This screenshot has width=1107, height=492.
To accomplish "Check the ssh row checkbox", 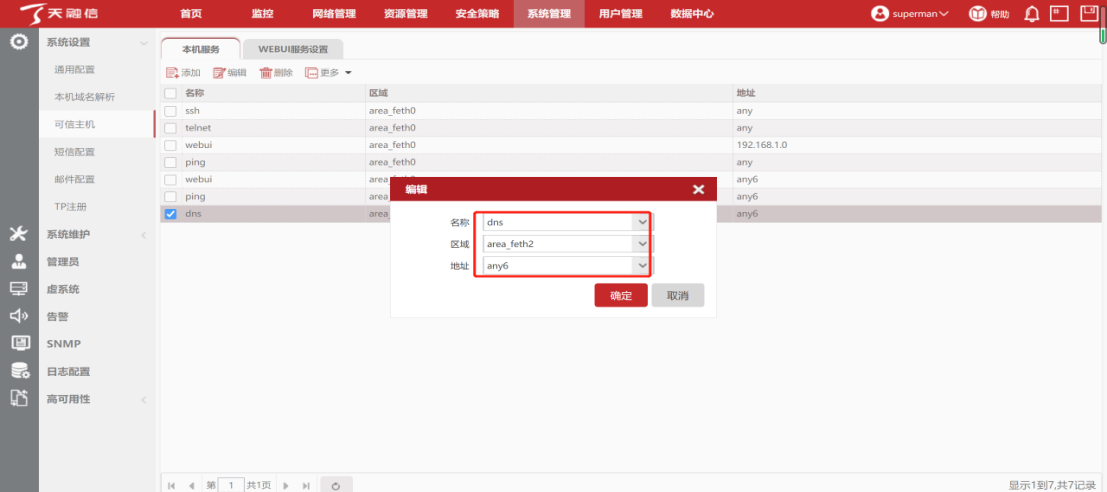I will click(170, 111).
